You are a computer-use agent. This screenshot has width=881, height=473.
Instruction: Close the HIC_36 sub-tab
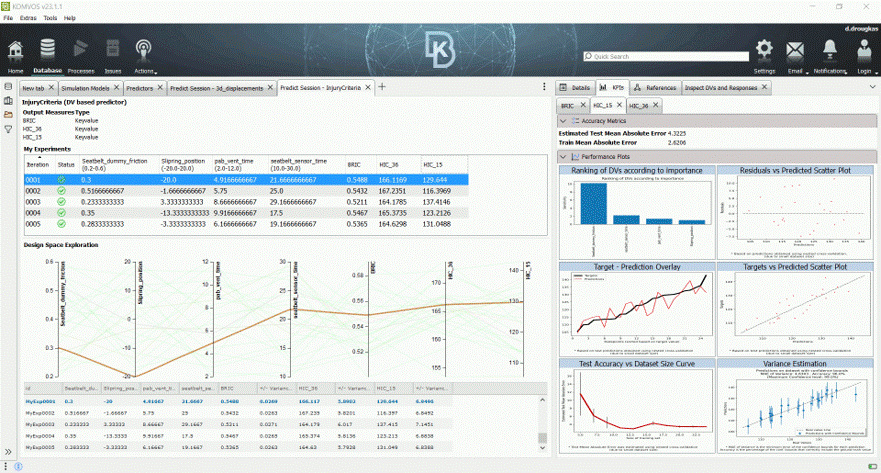[655, 105]
